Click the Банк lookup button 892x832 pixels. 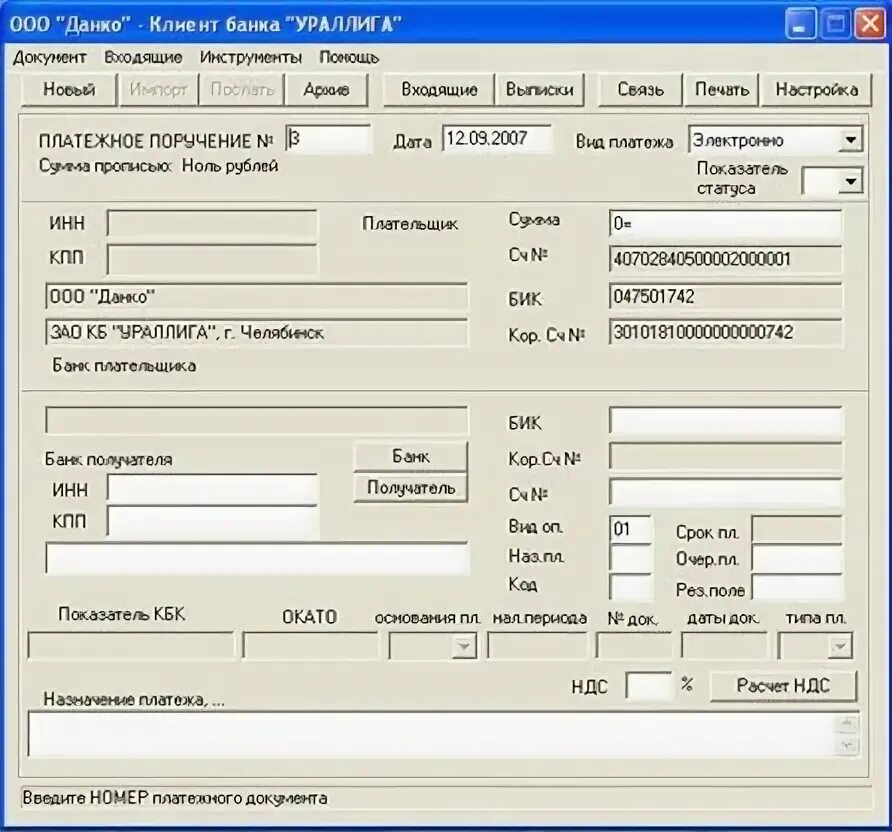click(x=410, y=457)
